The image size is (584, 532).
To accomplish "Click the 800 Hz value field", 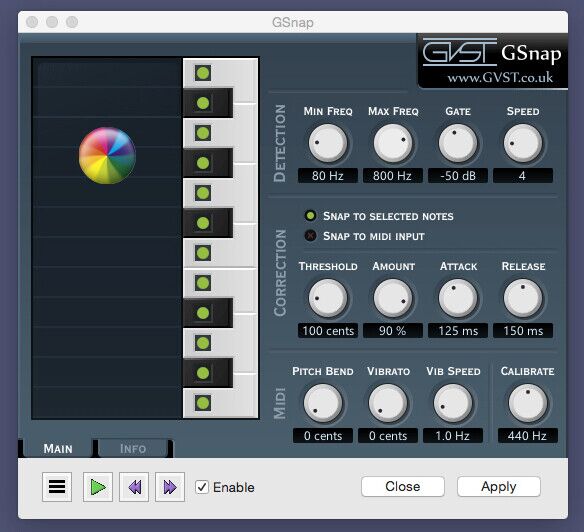I will [x=393, y=175].
